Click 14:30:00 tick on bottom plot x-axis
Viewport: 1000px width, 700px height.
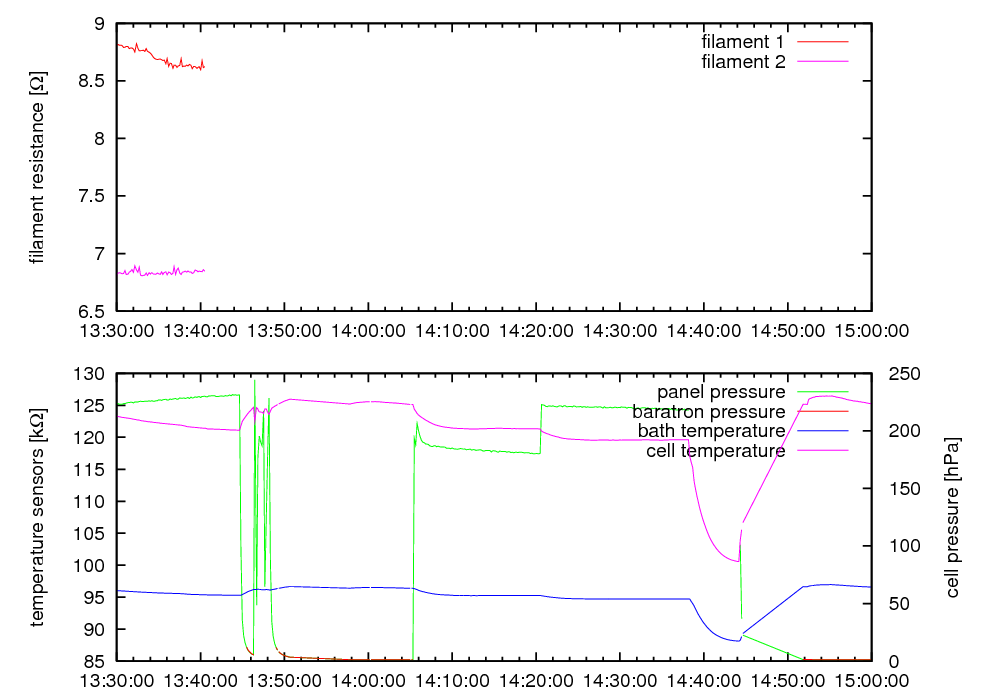(x=620, y=679)
